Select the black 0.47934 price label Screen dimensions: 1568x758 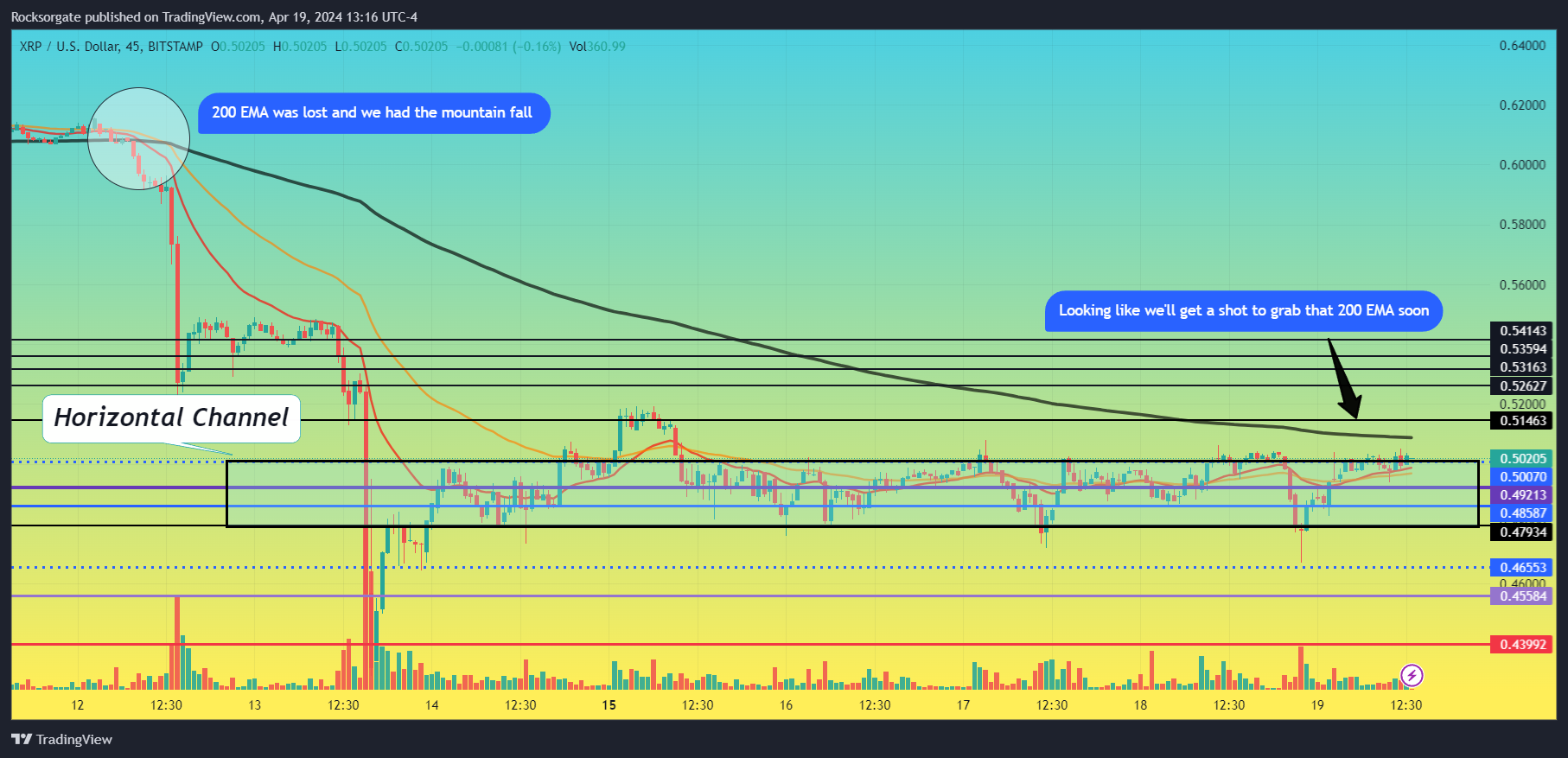(x=1521, y=532)
